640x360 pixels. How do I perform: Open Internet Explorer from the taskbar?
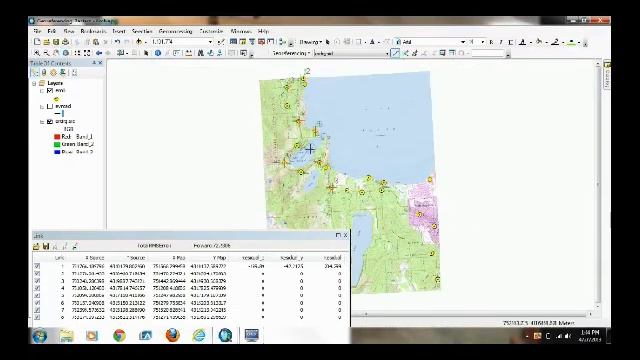[x=199, y=336]
